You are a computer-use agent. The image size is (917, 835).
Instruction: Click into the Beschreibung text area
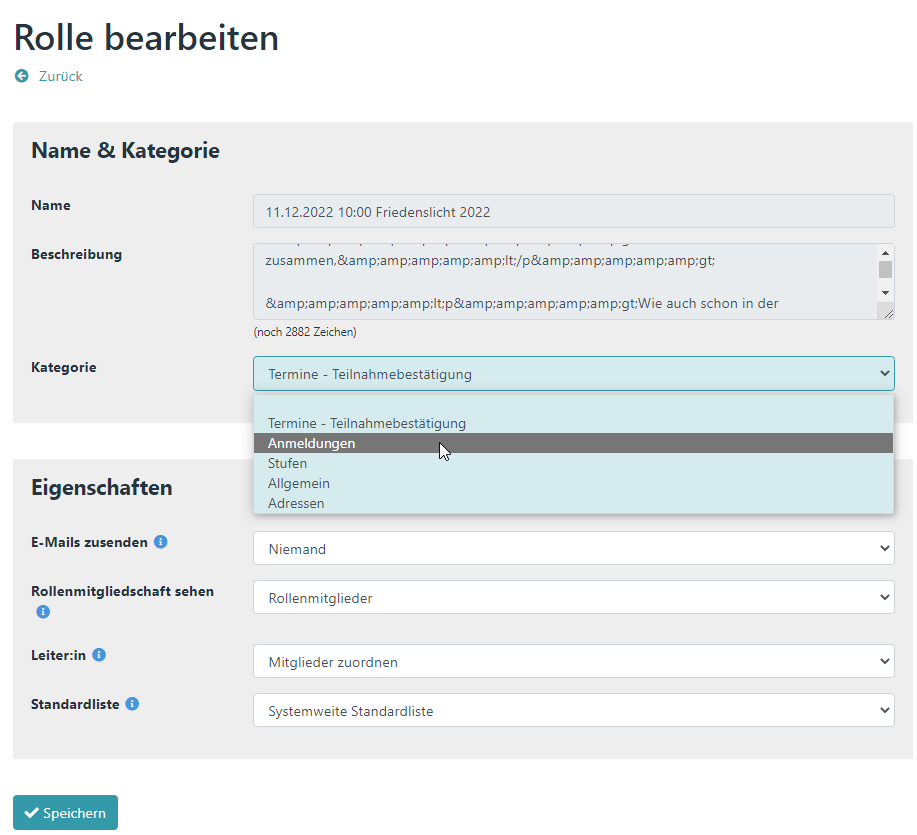[563, 282]
